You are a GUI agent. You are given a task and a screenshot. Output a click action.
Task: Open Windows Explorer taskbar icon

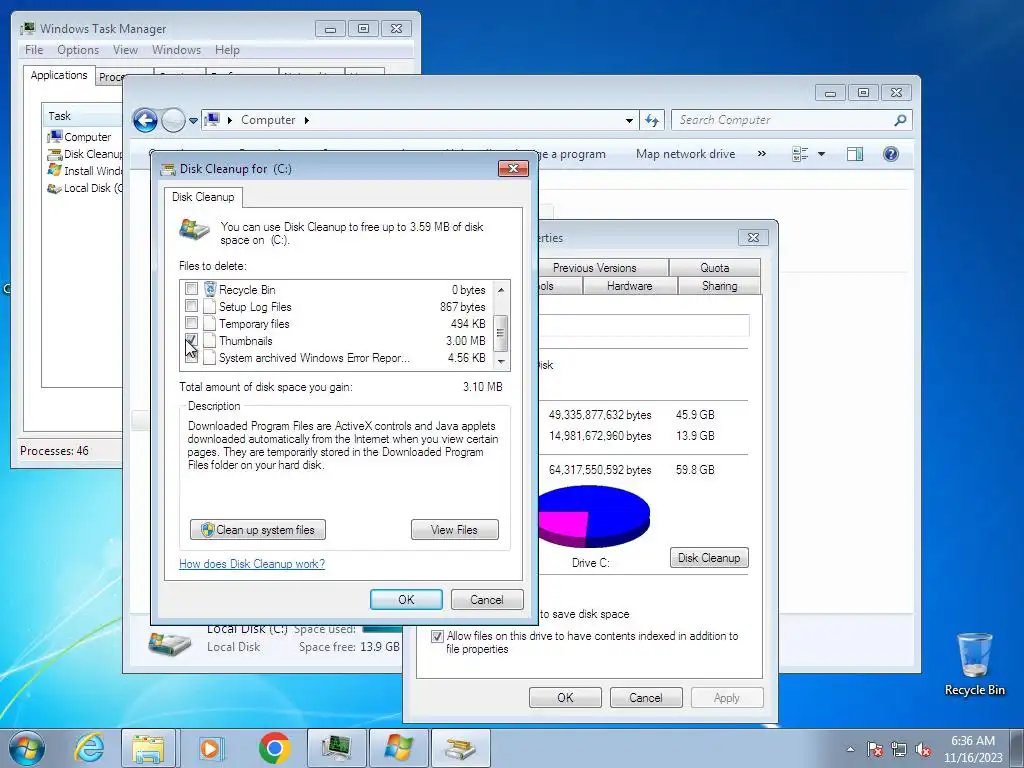[148, 748]
